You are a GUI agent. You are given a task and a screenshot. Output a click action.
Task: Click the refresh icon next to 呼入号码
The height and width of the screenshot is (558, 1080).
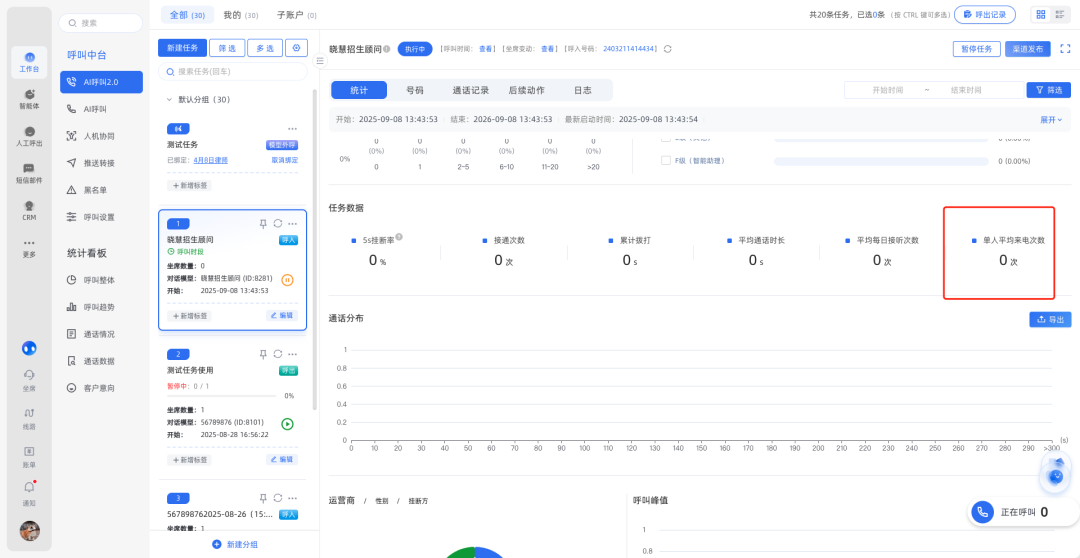click(x=668, y=48)
